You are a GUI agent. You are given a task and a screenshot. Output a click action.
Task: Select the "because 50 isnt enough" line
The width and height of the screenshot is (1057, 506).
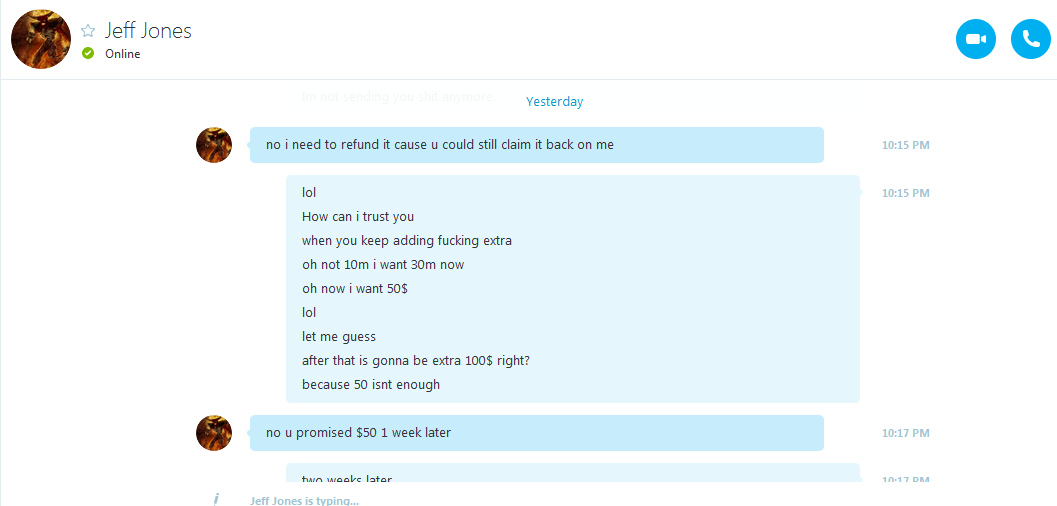pos(371,385)
